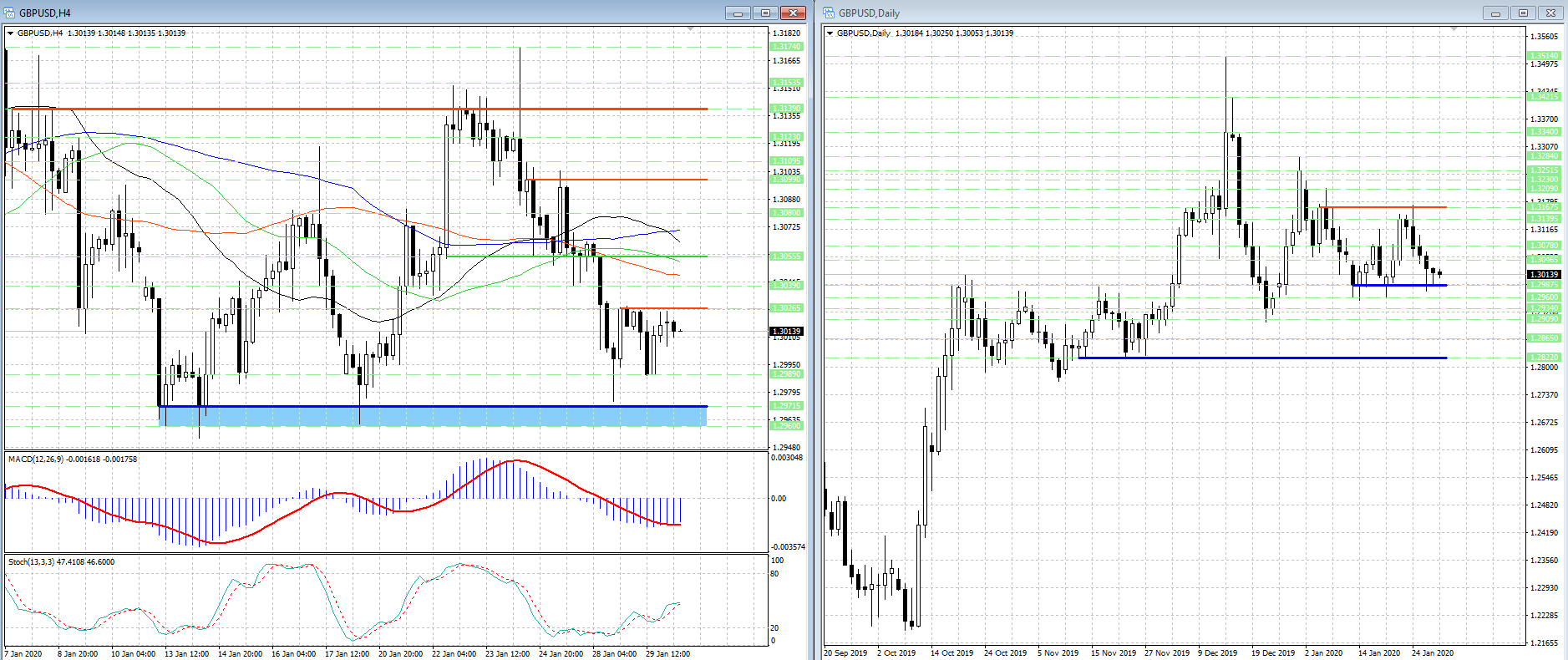Close the GBPUSD,H4 chart window
Image resolution: width=1568 pixels, height=660 pixels.
click(791, 13)
